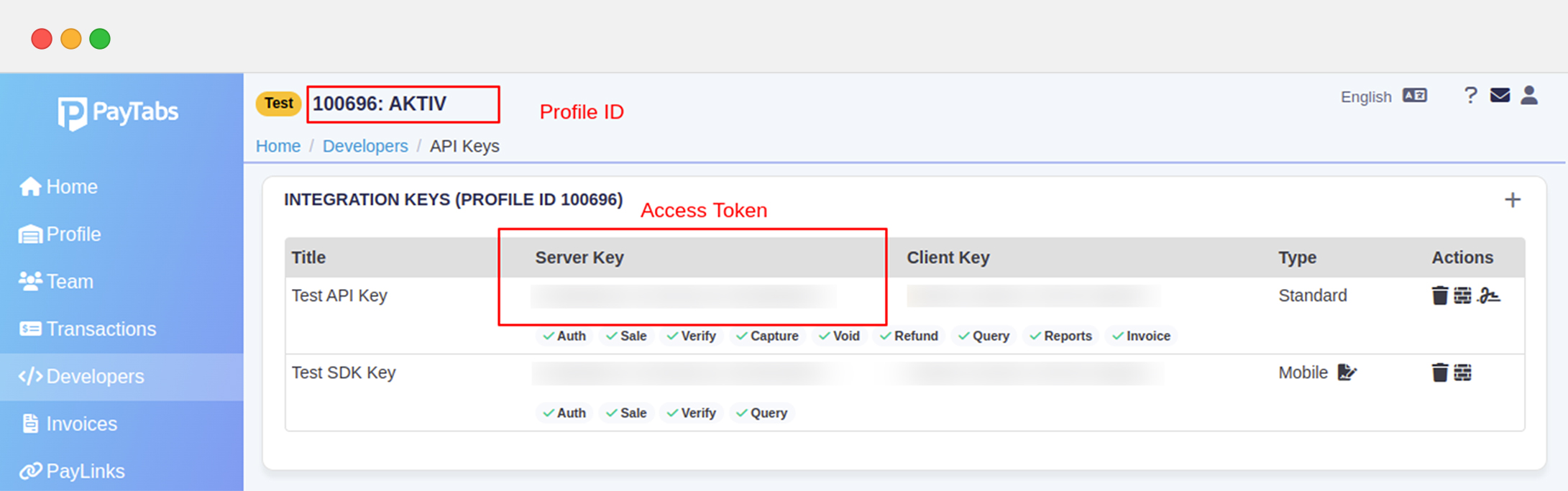Click the Standard type cell
The height and width of the screenshot is (491, 1568).
point(1313,295)
